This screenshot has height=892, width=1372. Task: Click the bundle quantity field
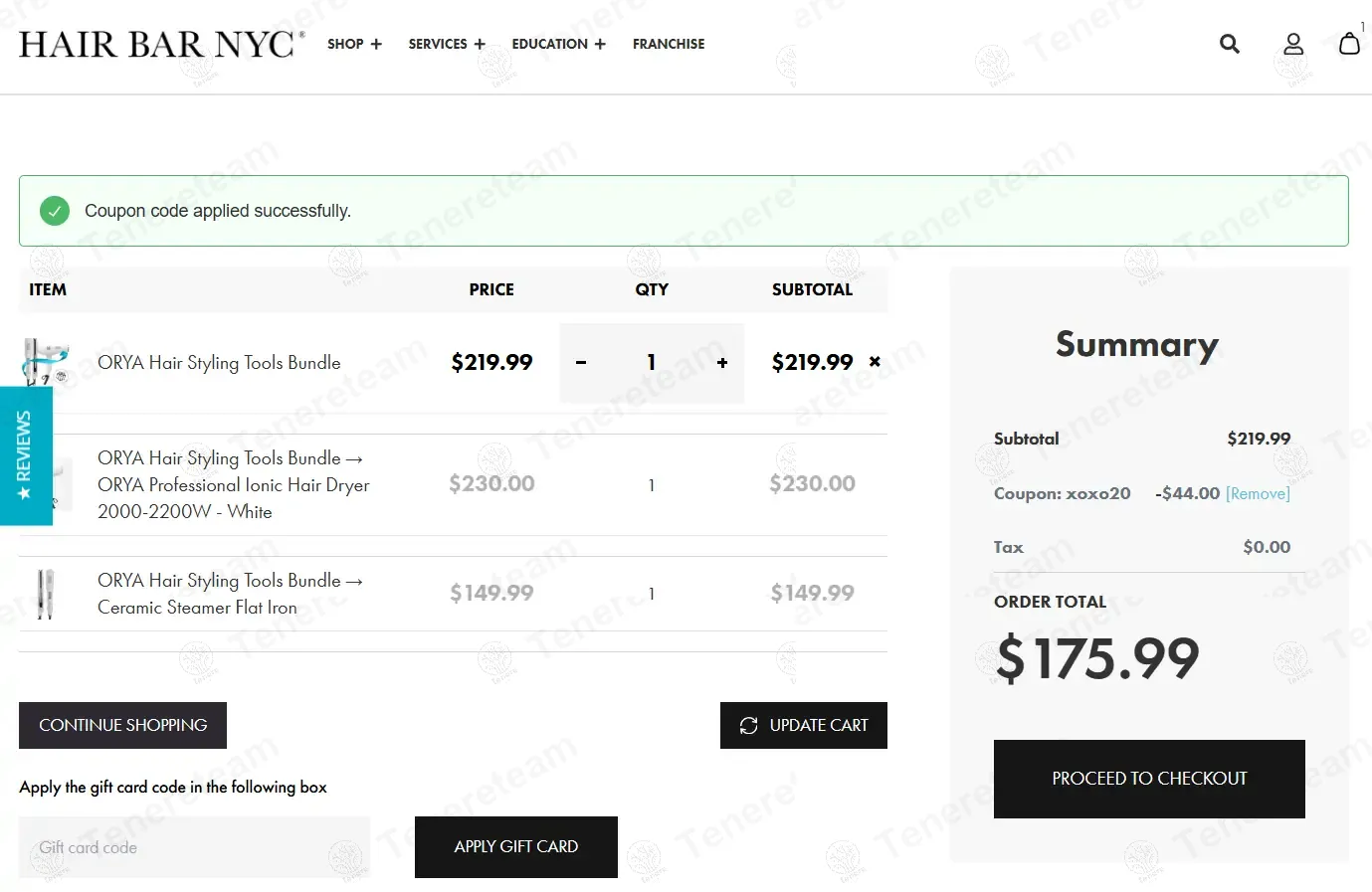(652, 363)
